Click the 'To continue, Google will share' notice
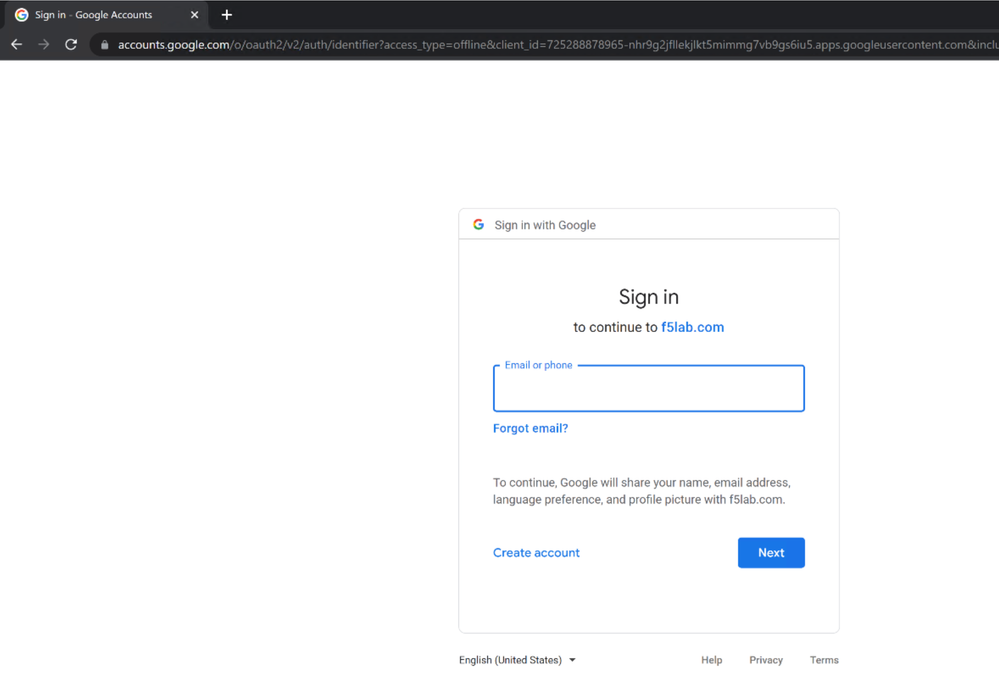This screenshot has height=687, width=999. click(642, 491)
